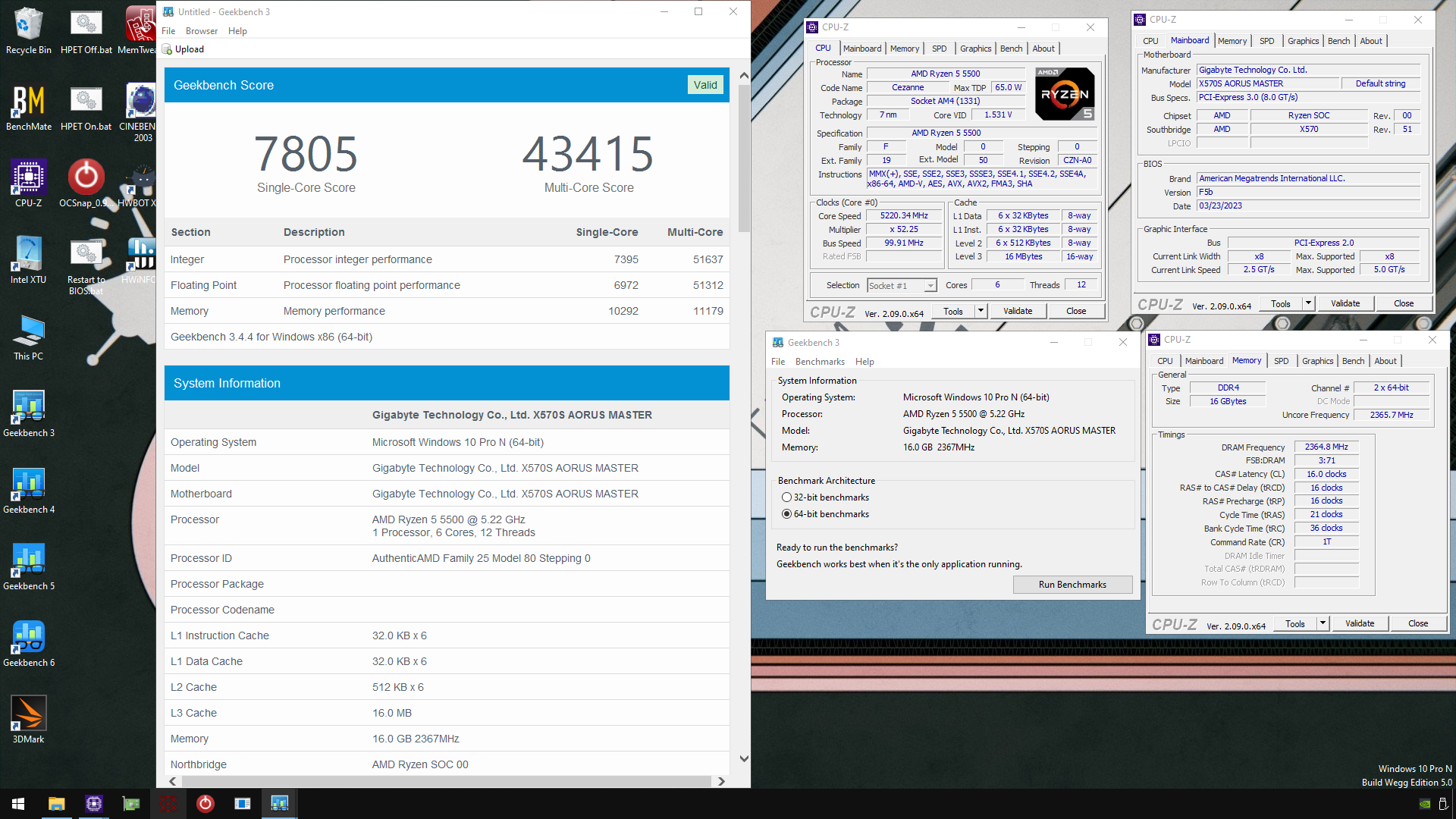The image size is (1456, 819).
Task: Open the BenchMate desktop shortcut
Action: tap(28, 107)
